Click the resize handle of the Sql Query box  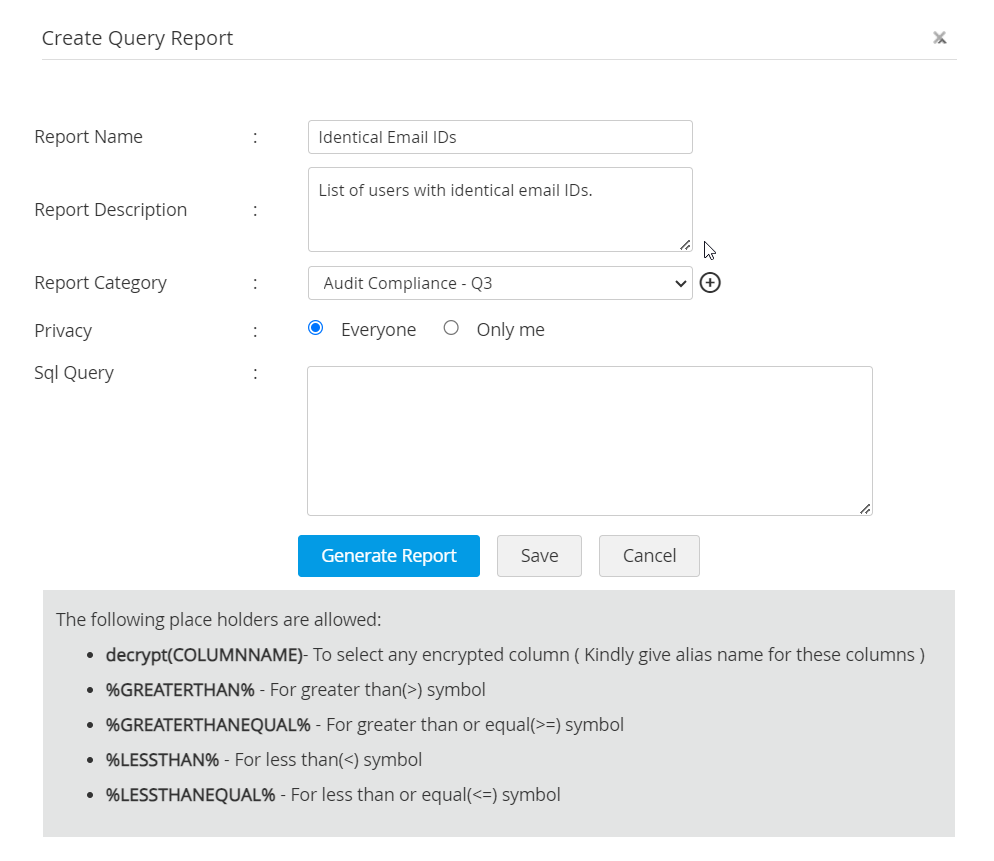tap(864, 510)
